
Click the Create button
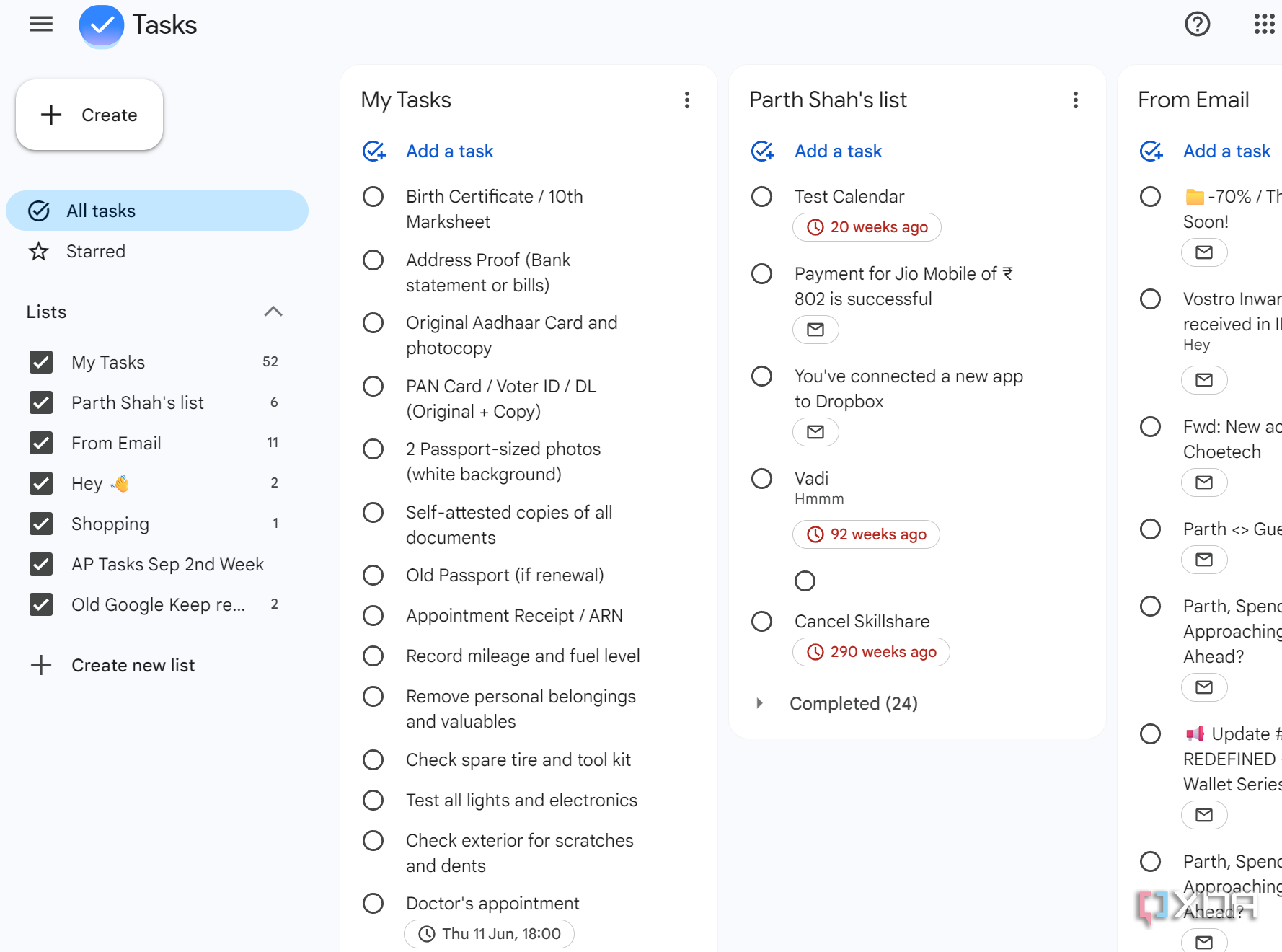(x=89, y=115)
